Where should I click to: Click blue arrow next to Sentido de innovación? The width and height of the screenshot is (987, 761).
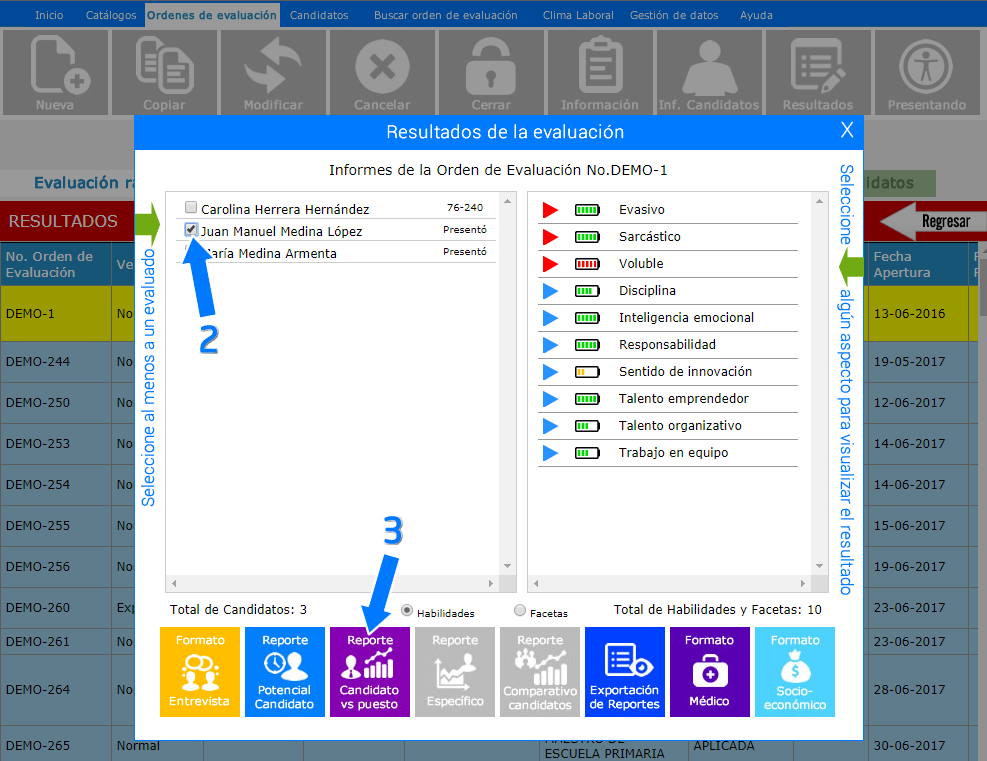550,372
